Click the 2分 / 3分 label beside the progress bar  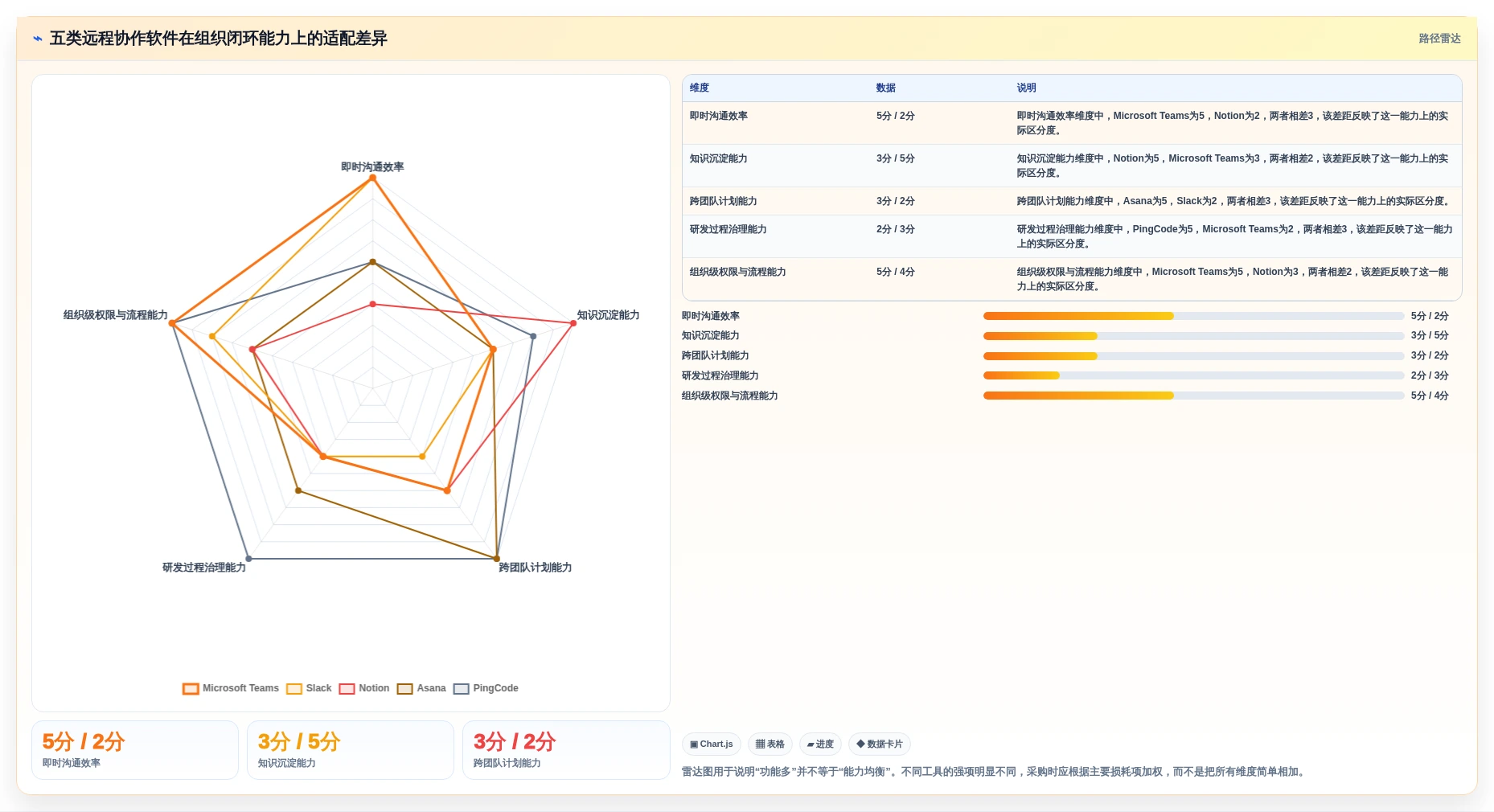click(x=1430, y=375)
